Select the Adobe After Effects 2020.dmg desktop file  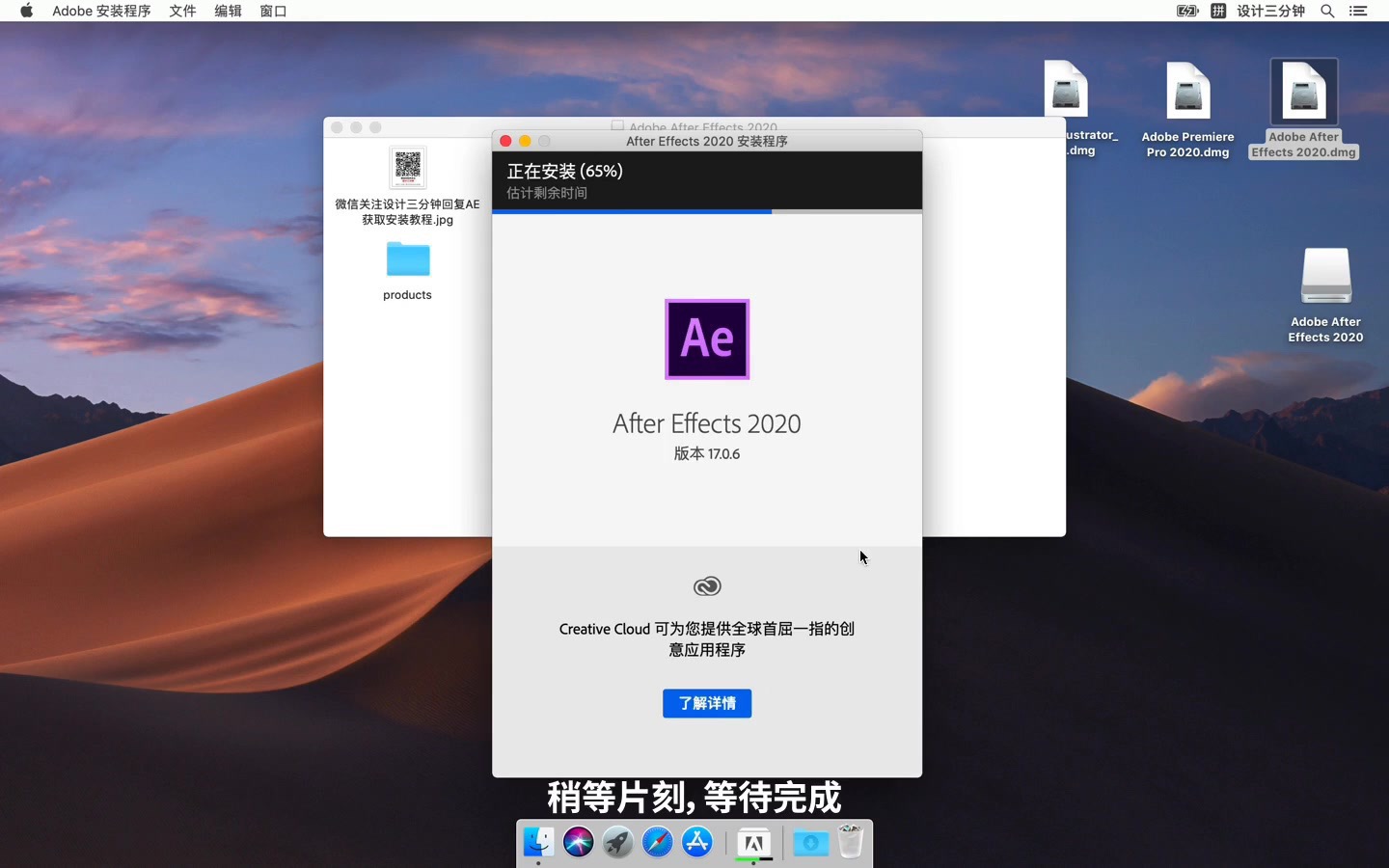pyautogui.click(x=1304, y=109)
